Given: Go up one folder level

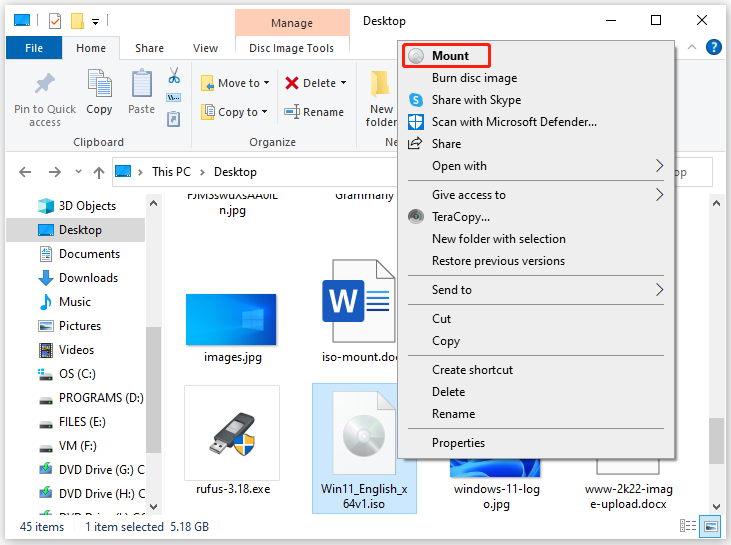Looking at the screenshot, I should pyautogui.click(x=98, y=172).
